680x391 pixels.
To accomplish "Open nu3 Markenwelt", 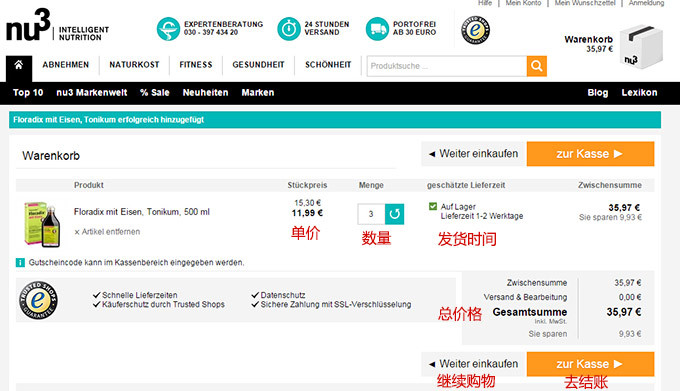I will point(92,92).
